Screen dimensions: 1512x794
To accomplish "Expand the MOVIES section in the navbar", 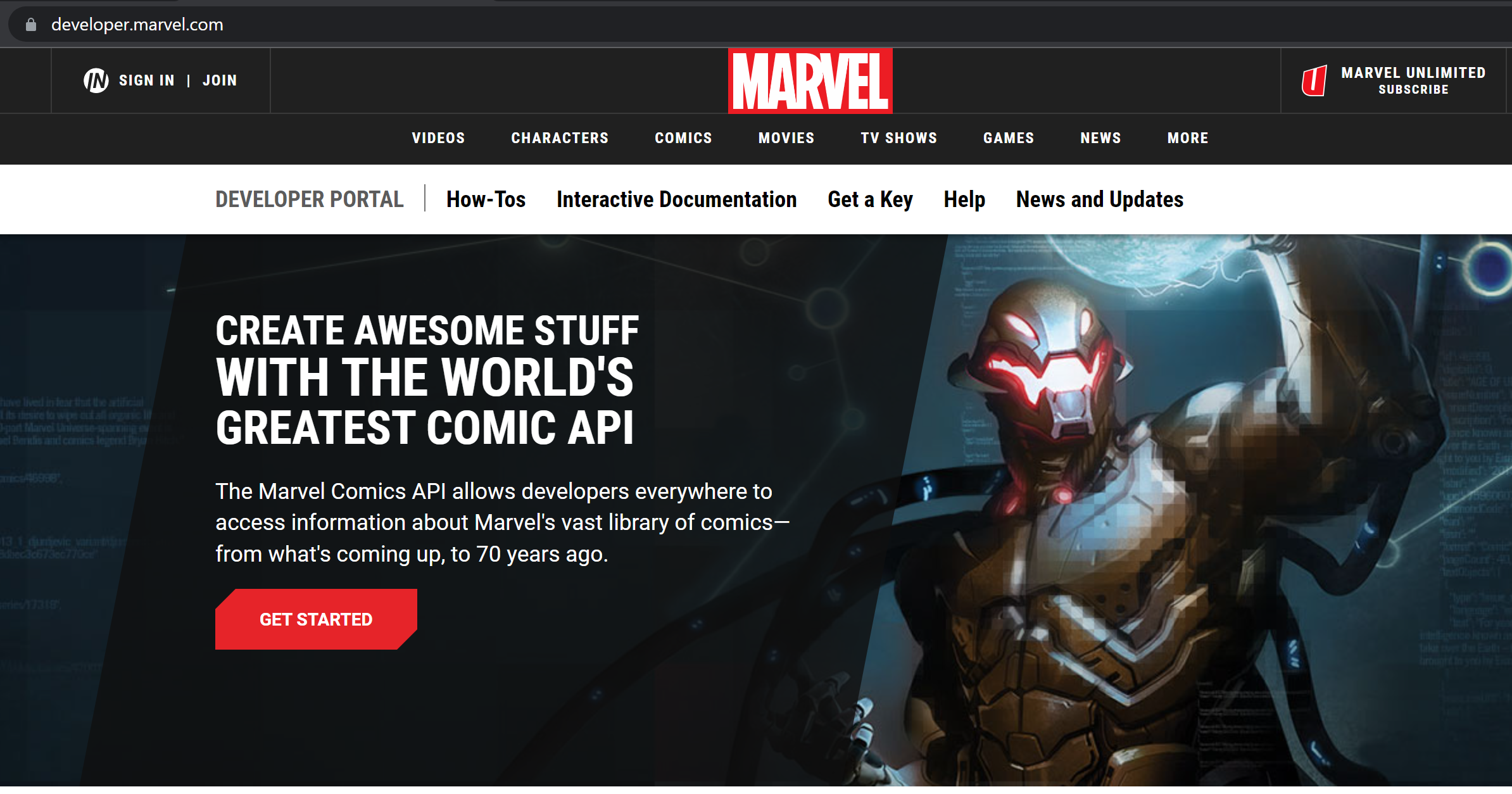I will click(786, 138).
